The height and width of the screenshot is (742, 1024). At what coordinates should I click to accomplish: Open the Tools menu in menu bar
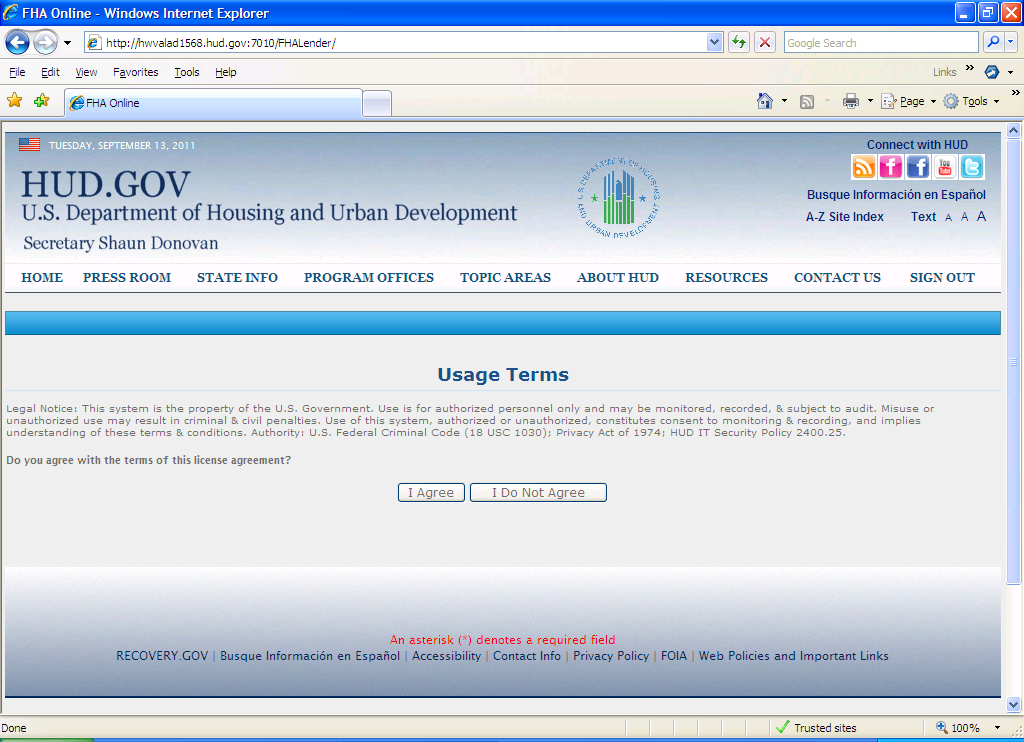(187, 72)
